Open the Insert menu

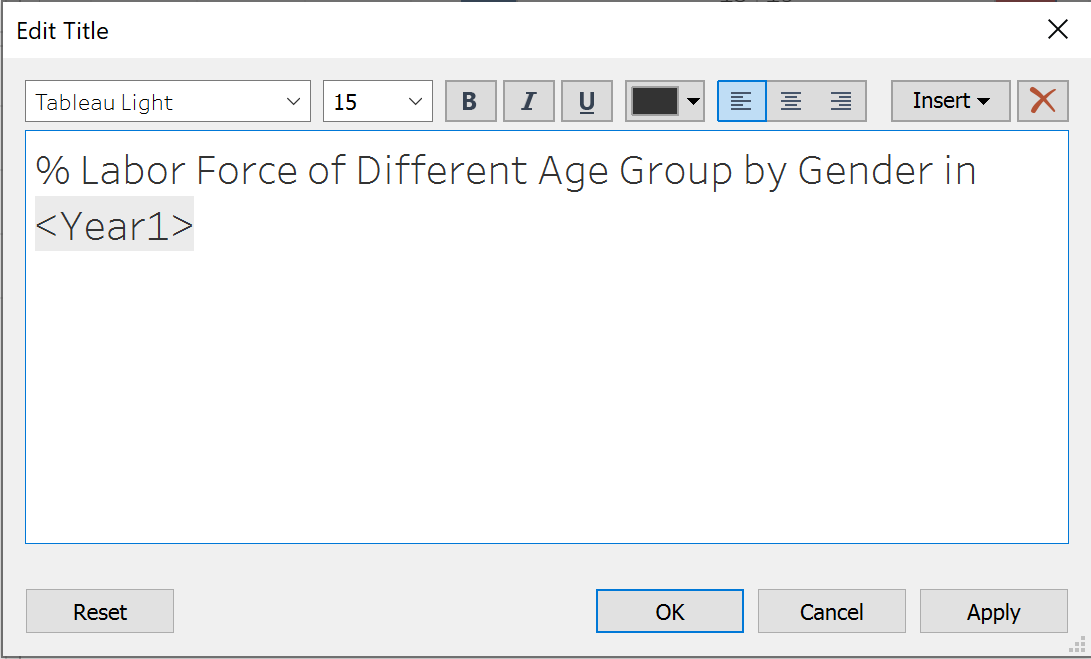[950, 101]
